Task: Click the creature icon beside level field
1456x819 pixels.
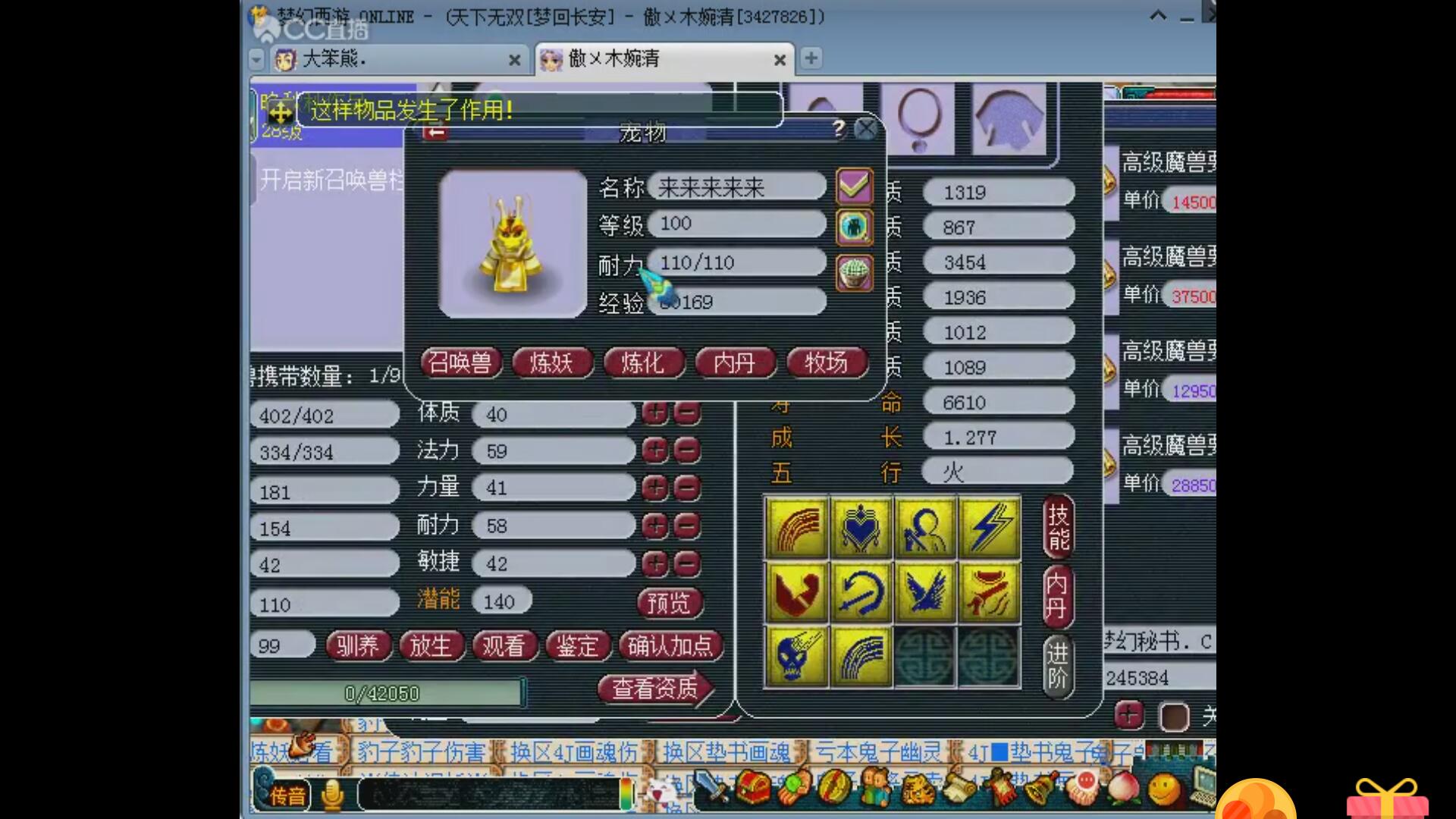Action: point(855,227)
